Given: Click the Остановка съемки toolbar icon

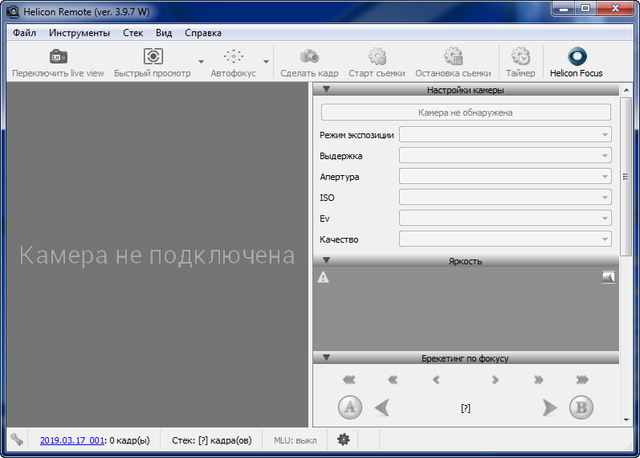Looking at the screenshot, I should [x=453, y=57].
